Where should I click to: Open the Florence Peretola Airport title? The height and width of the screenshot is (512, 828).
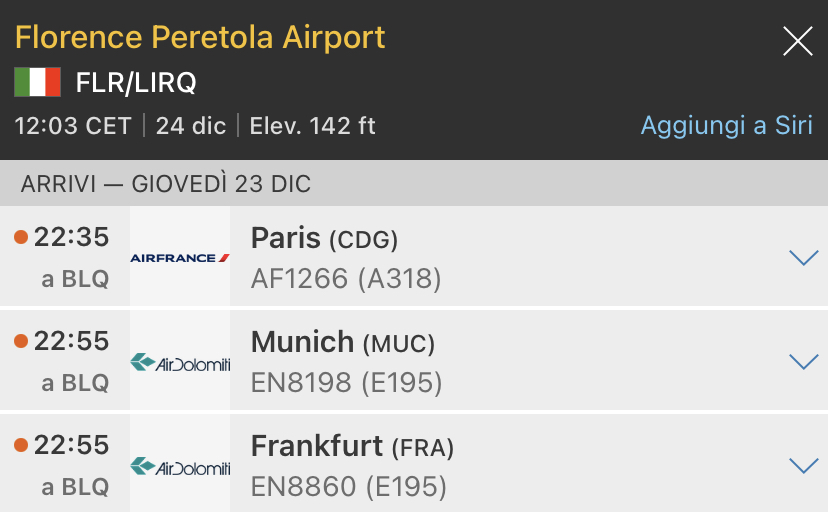pos(200,38)
